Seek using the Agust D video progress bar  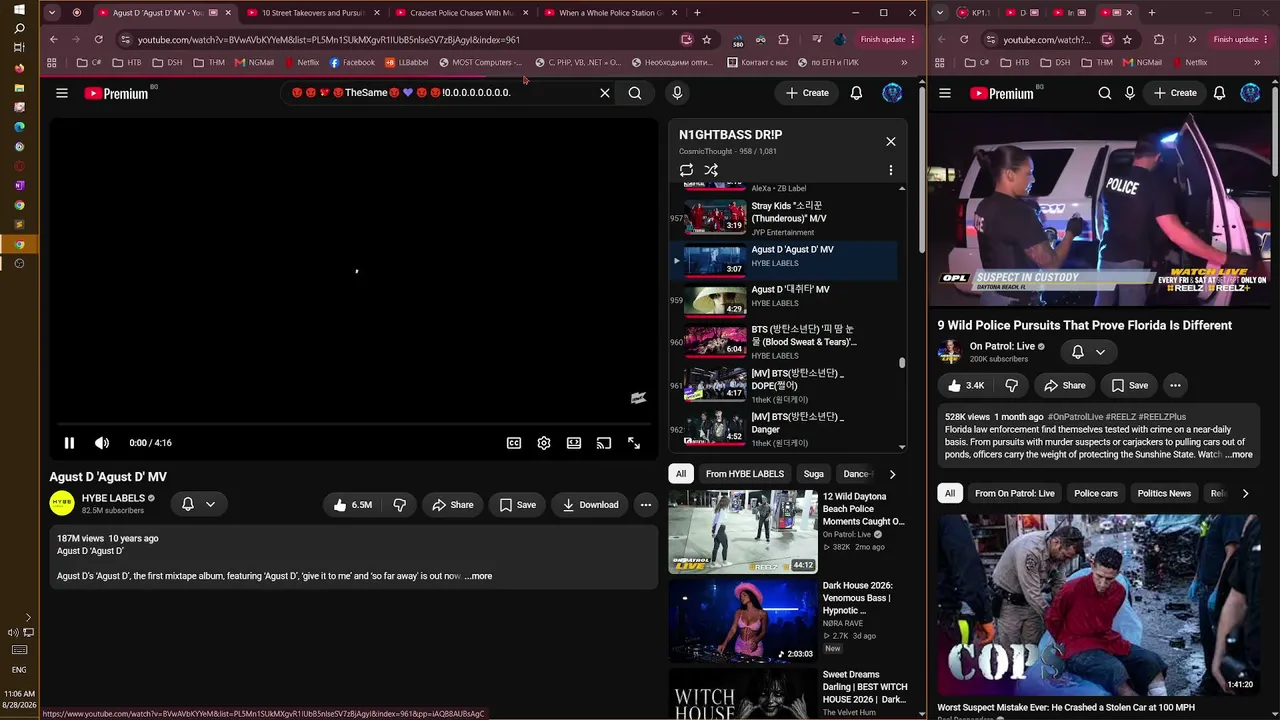pyautogui.click(x=353, y=424)
